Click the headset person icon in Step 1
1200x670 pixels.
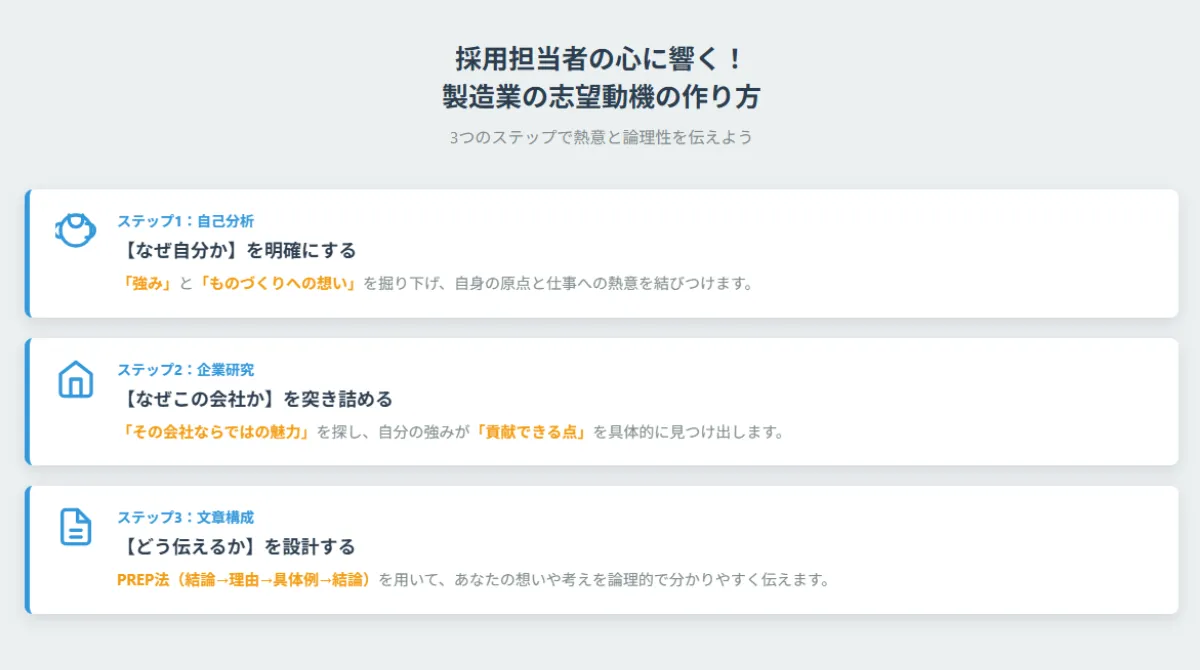[x=75, y=231]
